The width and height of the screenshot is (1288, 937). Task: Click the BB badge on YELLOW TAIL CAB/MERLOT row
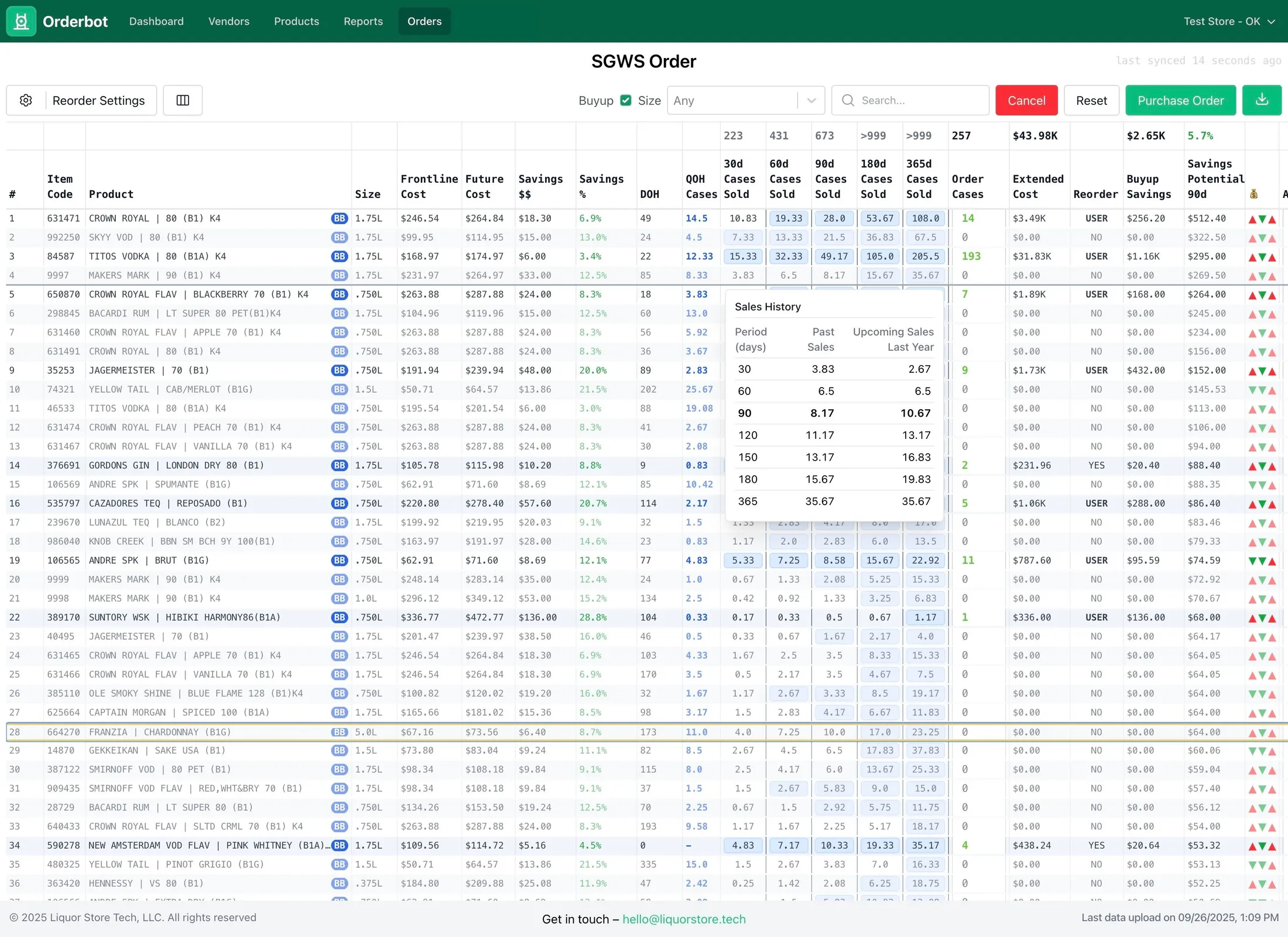(x=339, y=389)
